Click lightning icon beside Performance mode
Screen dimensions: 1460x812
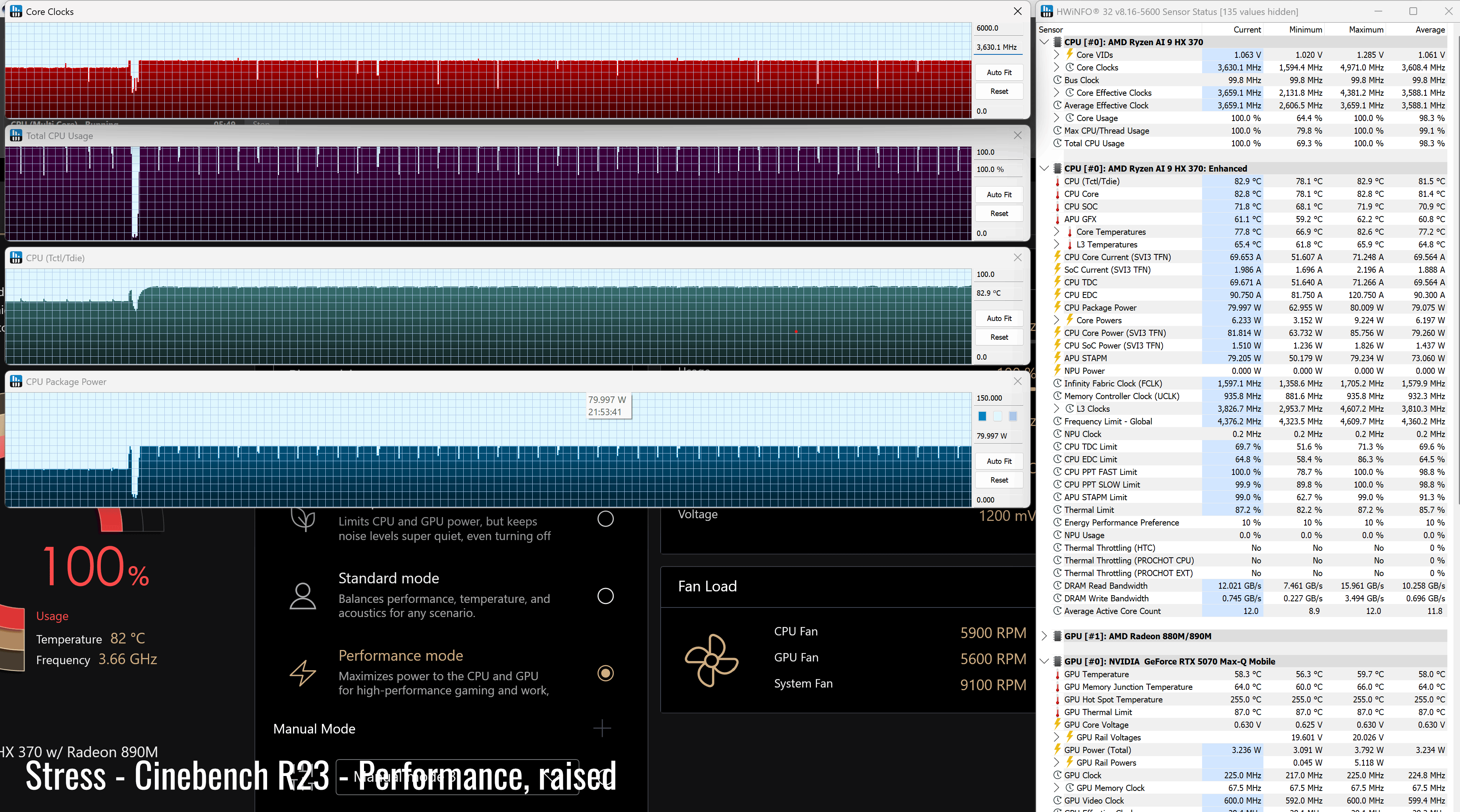[x=303, y=673]
